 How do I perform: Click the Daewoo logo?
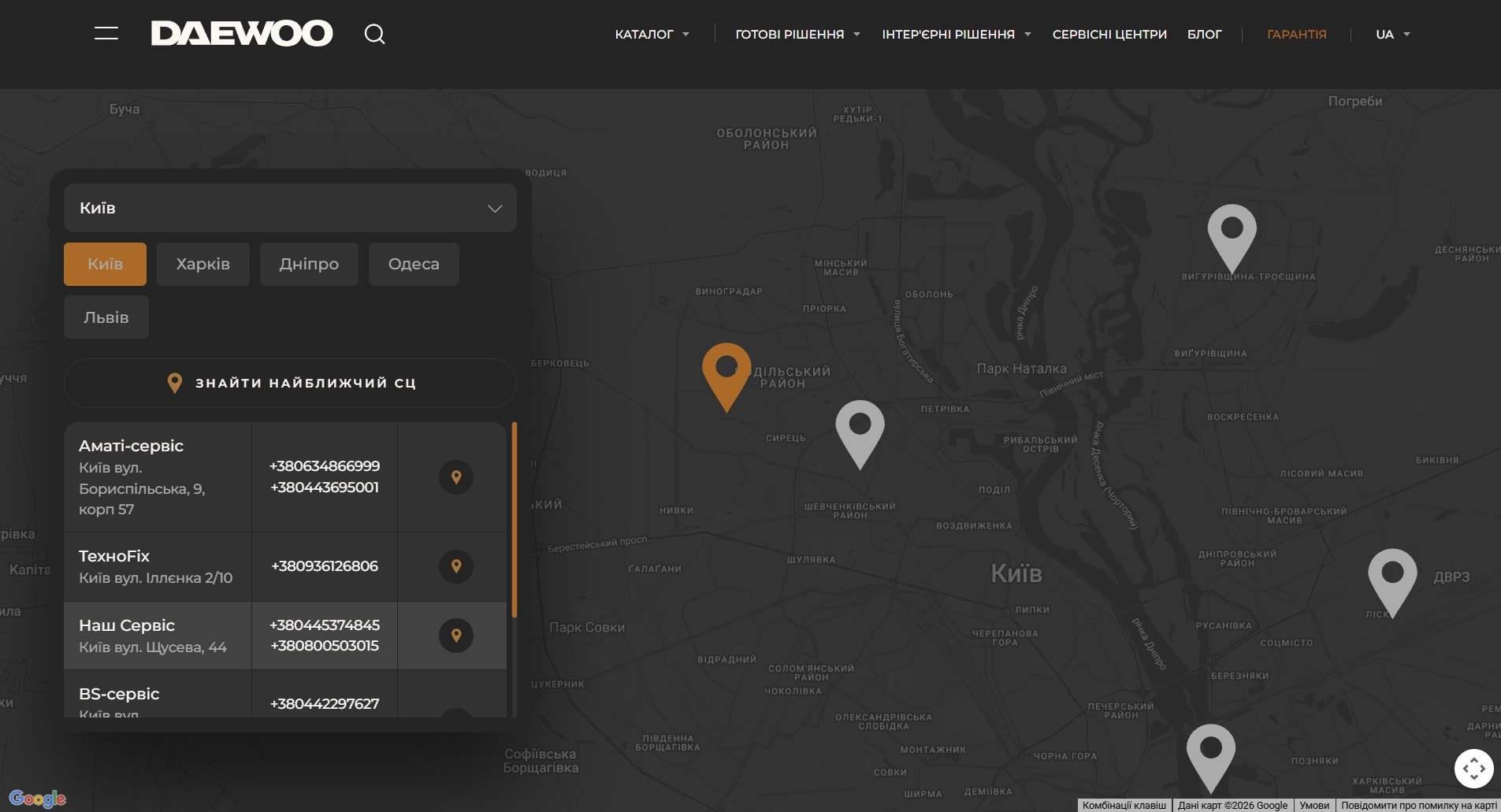(x=242, y=33)
